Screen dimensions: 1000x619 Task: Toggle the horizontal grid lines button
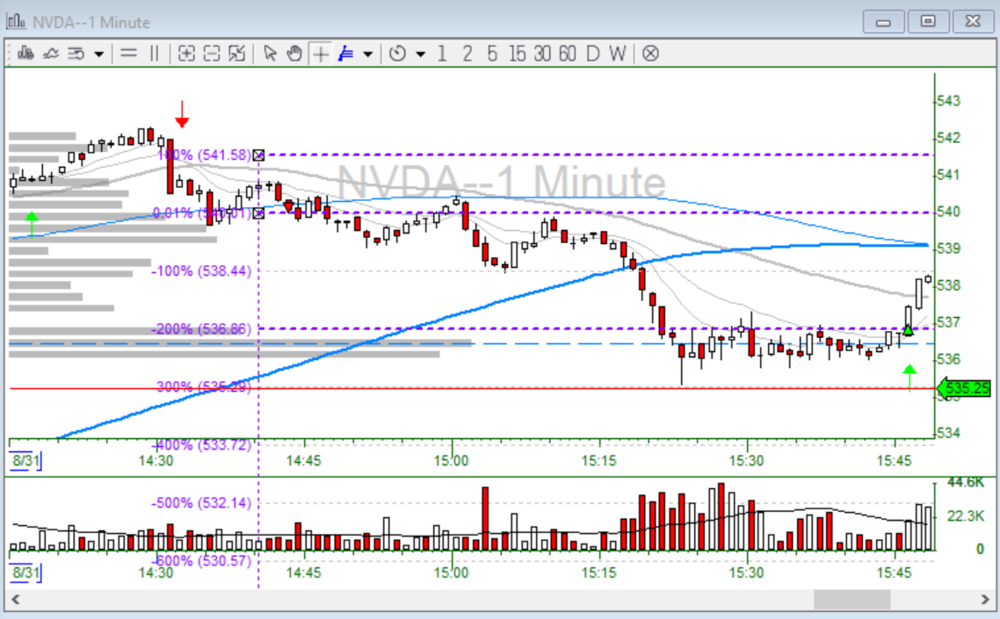128,54
